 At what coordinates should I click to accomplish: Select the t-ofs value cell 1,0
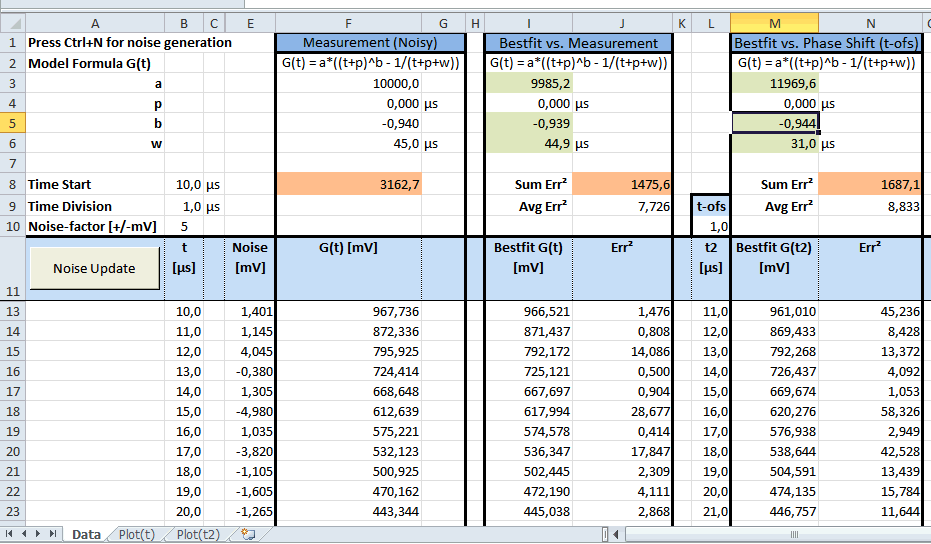coord(710,226)
